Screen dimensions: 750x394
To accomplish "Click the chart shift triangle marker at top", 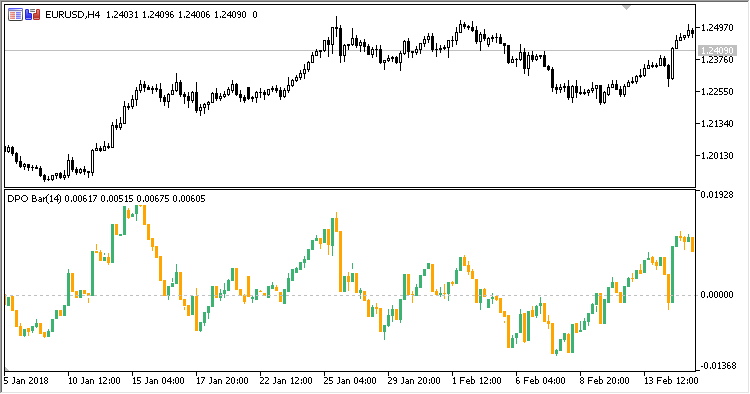I will pos(627,7).
